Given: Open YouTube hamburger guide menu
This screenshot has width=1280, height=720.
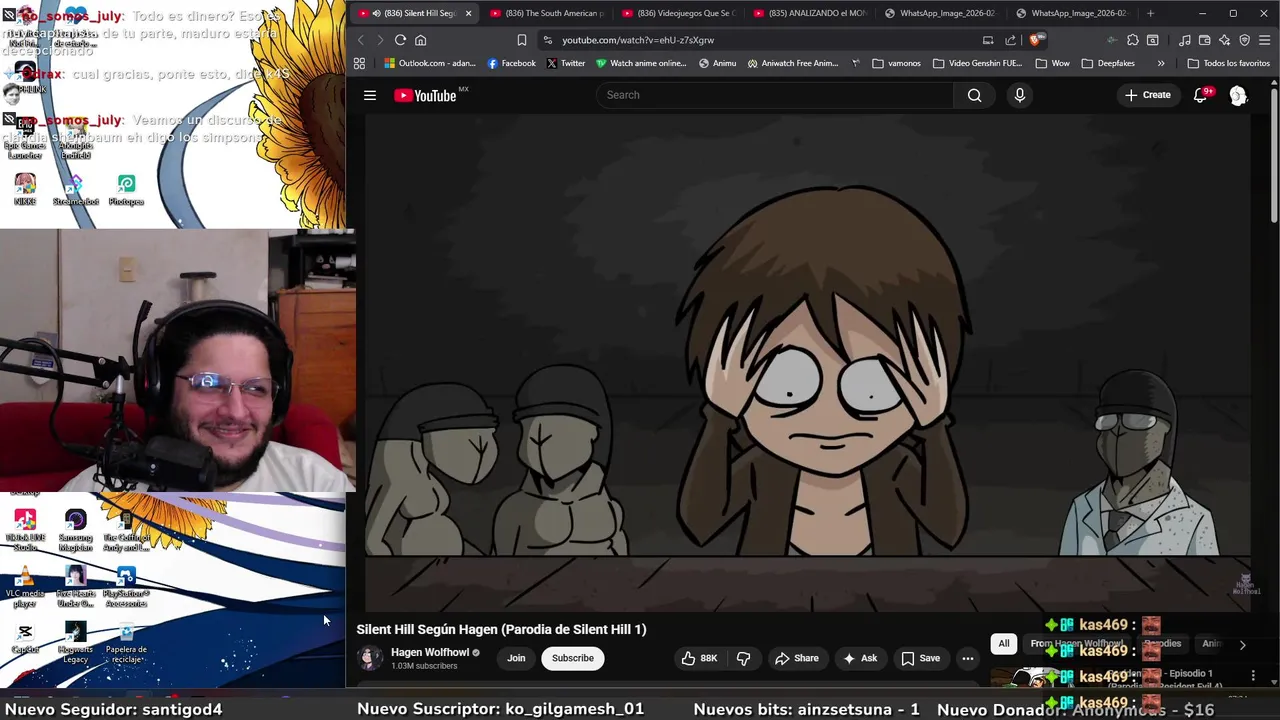Looking at the screenshot, I should click(x=370, y=95).
